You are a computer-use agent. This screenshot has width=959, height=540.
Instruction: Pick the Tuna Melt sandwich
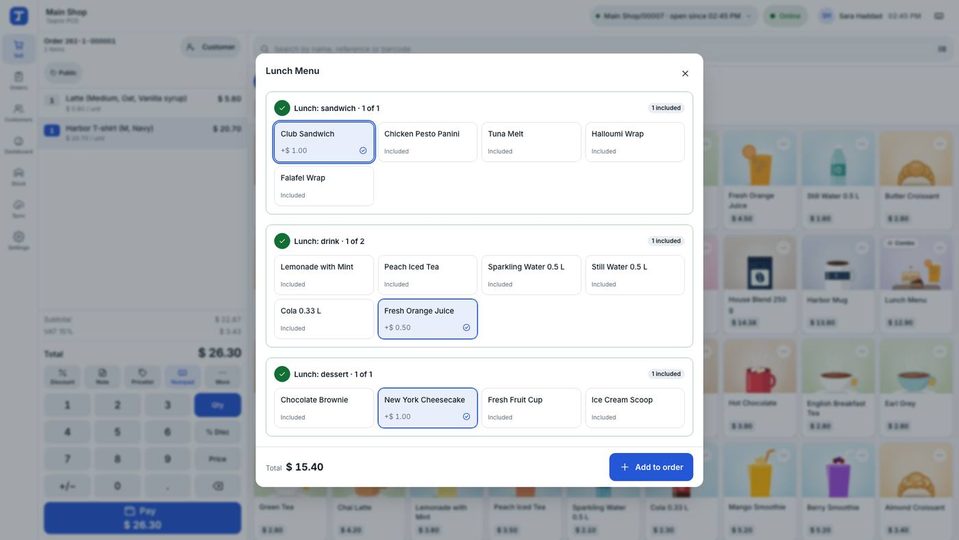coord(531,142)
